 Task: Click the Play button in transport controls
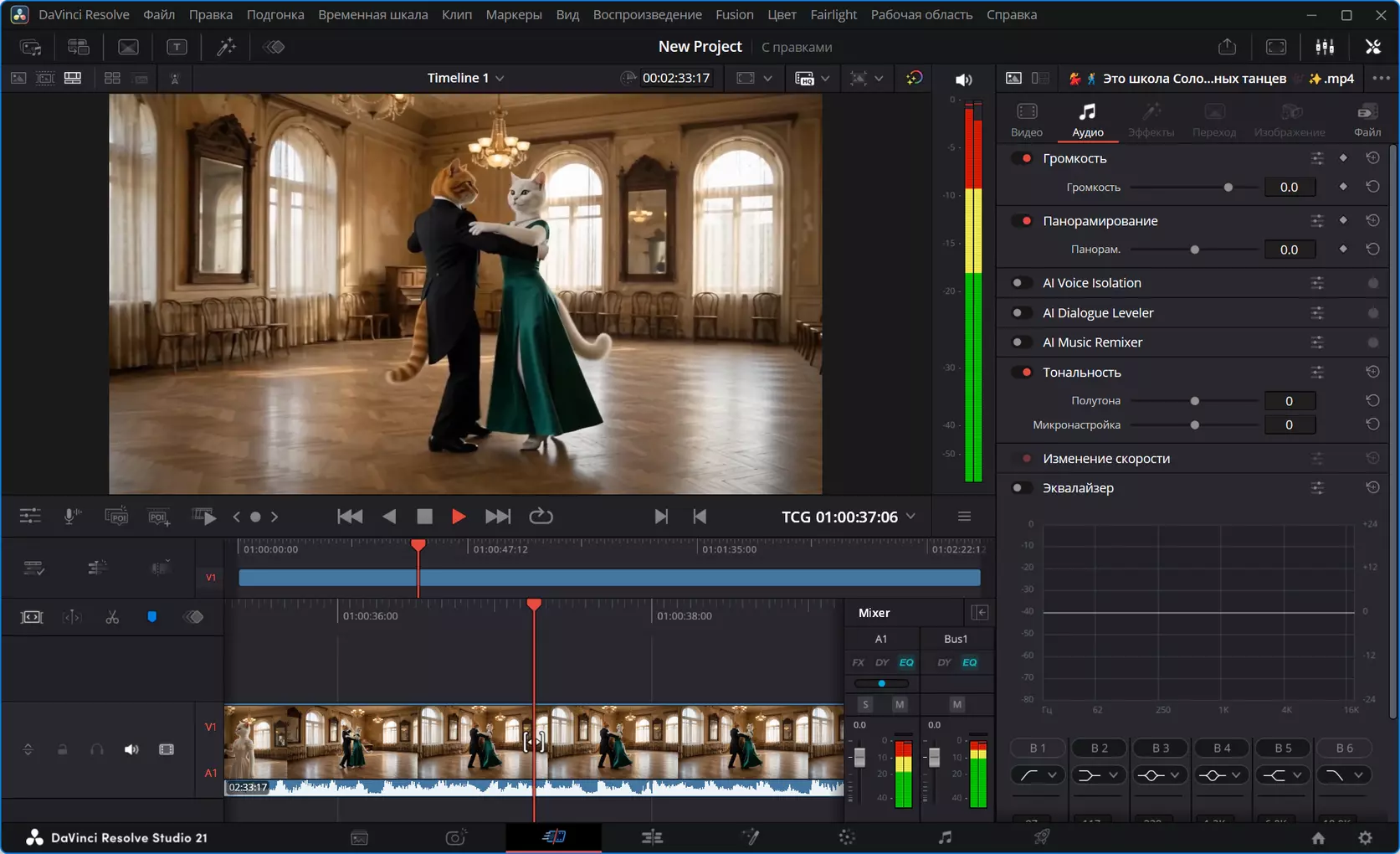(x=458, y=517)
